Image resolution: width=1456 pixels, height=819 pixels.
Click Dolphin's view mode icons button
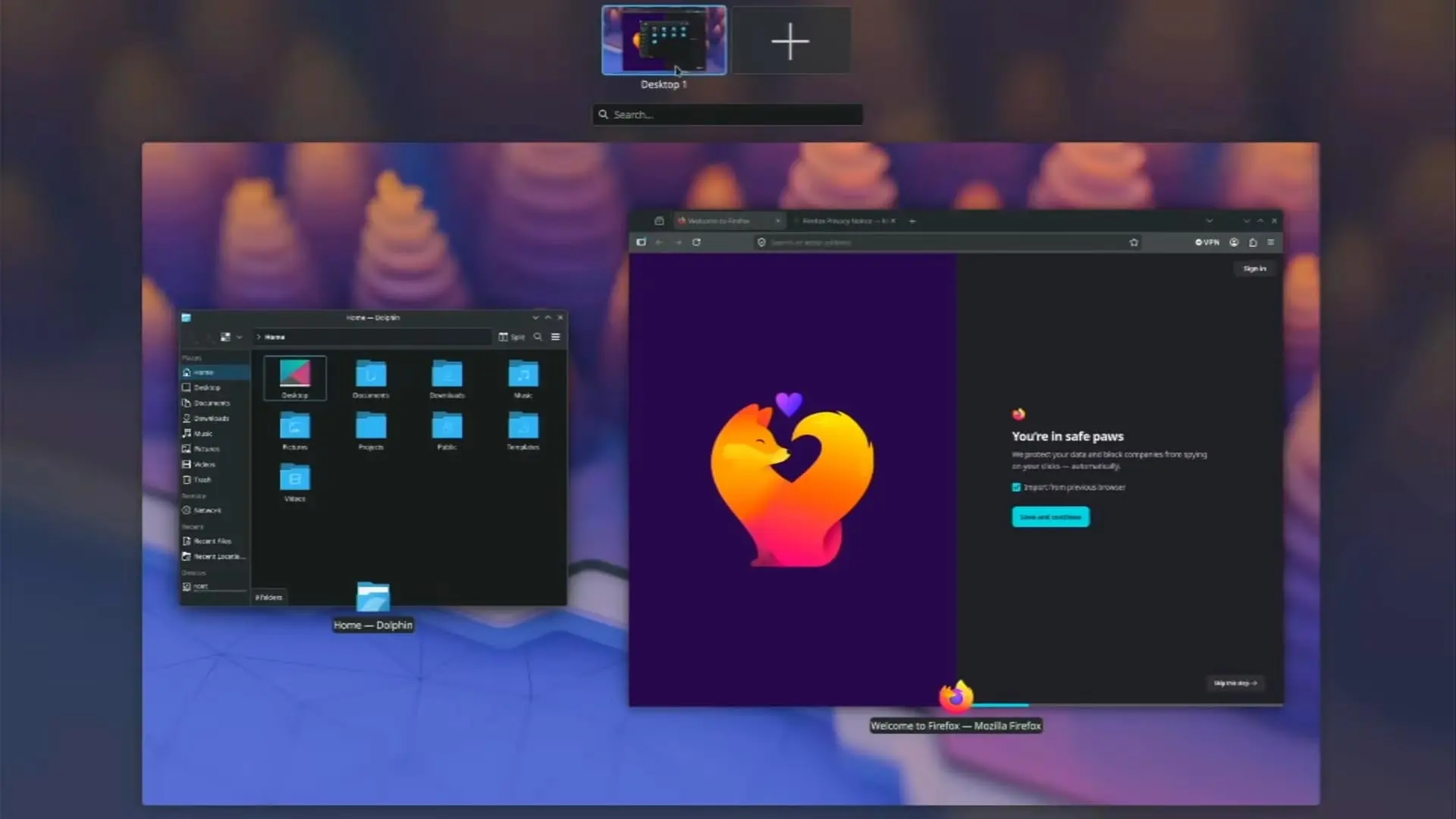pyautogui.click(x=225, y=337)
